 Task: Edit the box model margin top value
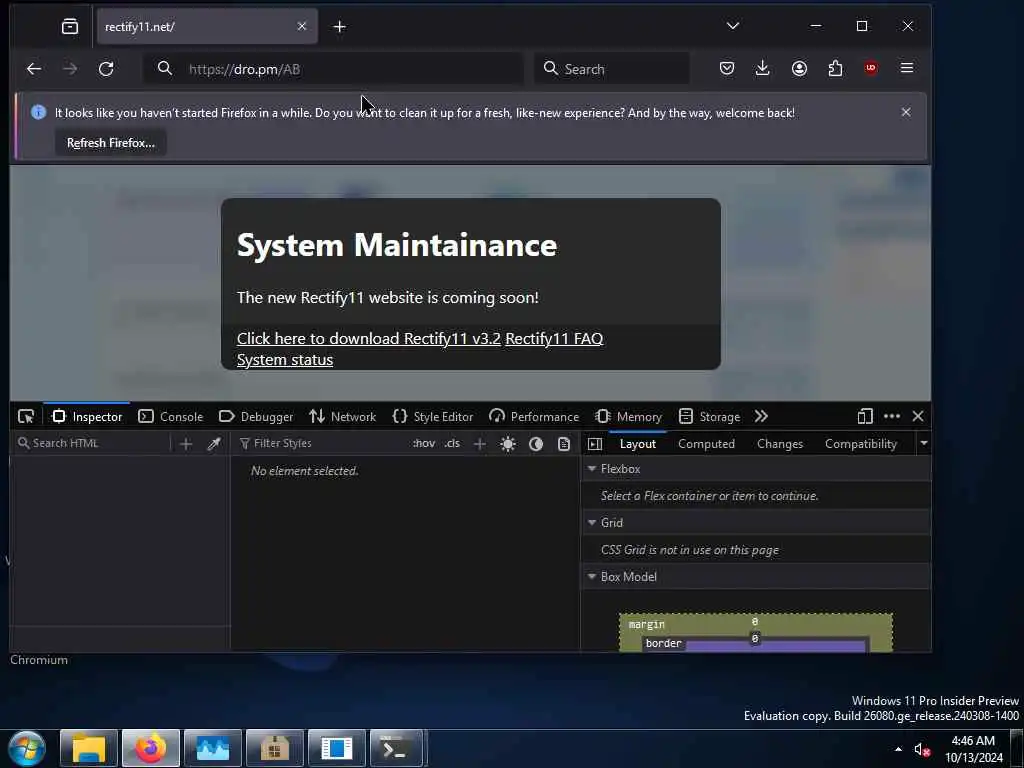tap(754, 622)
